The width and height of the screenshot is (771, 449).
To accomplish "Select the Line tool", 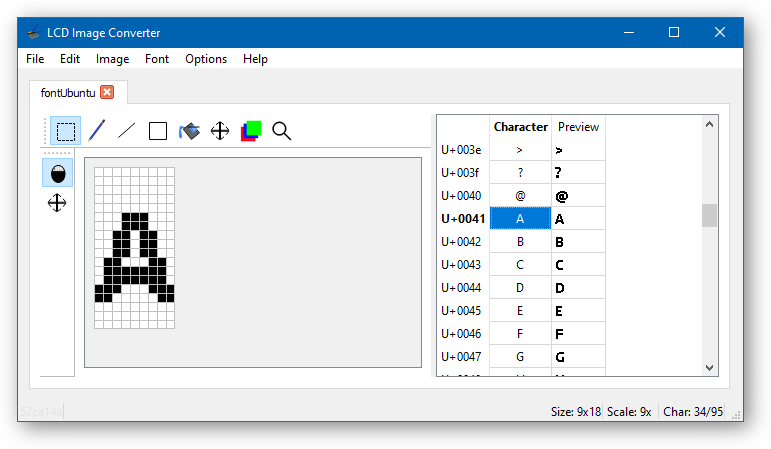I will [x=127, y=131].
